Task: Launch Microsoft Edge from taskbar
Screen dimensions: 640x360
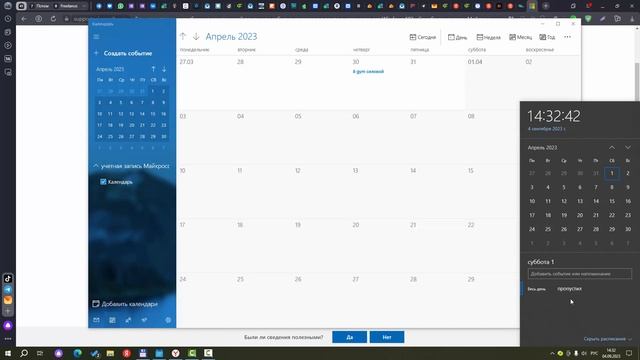Action: (x=78, y=353)
